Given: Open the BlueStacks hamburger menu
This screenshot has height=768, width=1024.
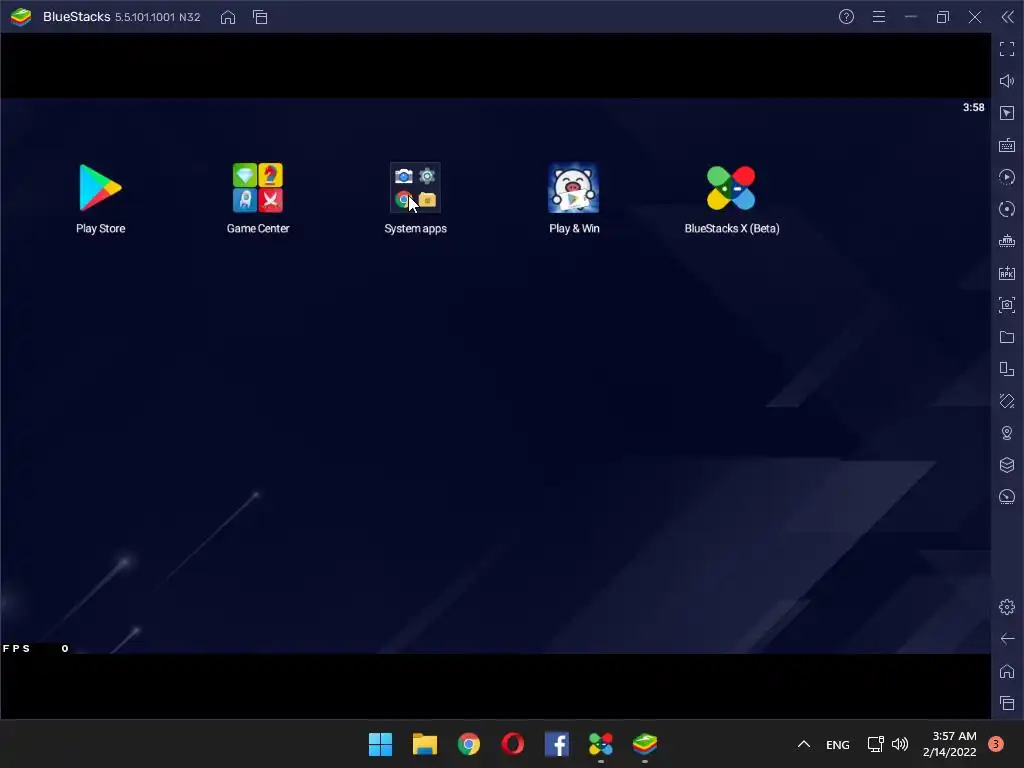Looking at the screenshot, I should 879,17.
